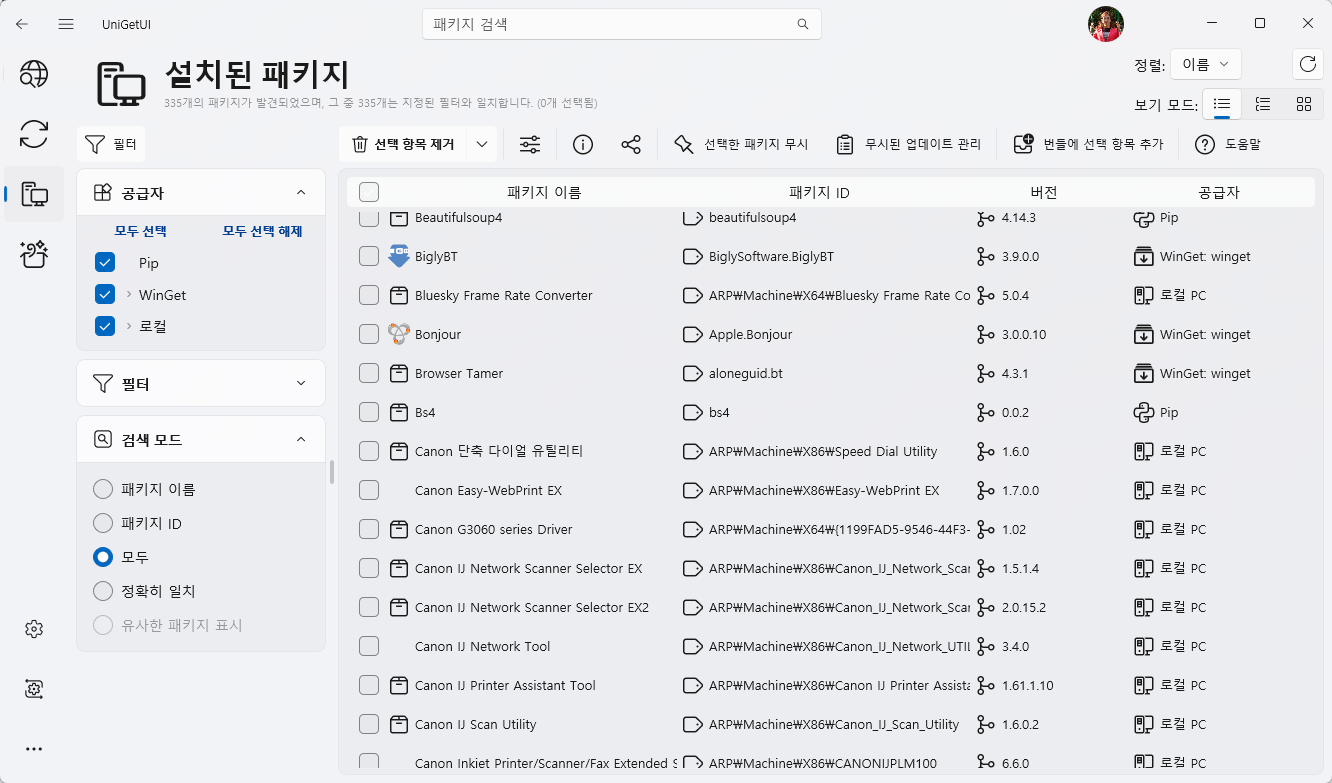Click the Browser Tamer package icon
Viewport: 1332px width, 783px height.
pyautogui.click(x=399, y=374)
